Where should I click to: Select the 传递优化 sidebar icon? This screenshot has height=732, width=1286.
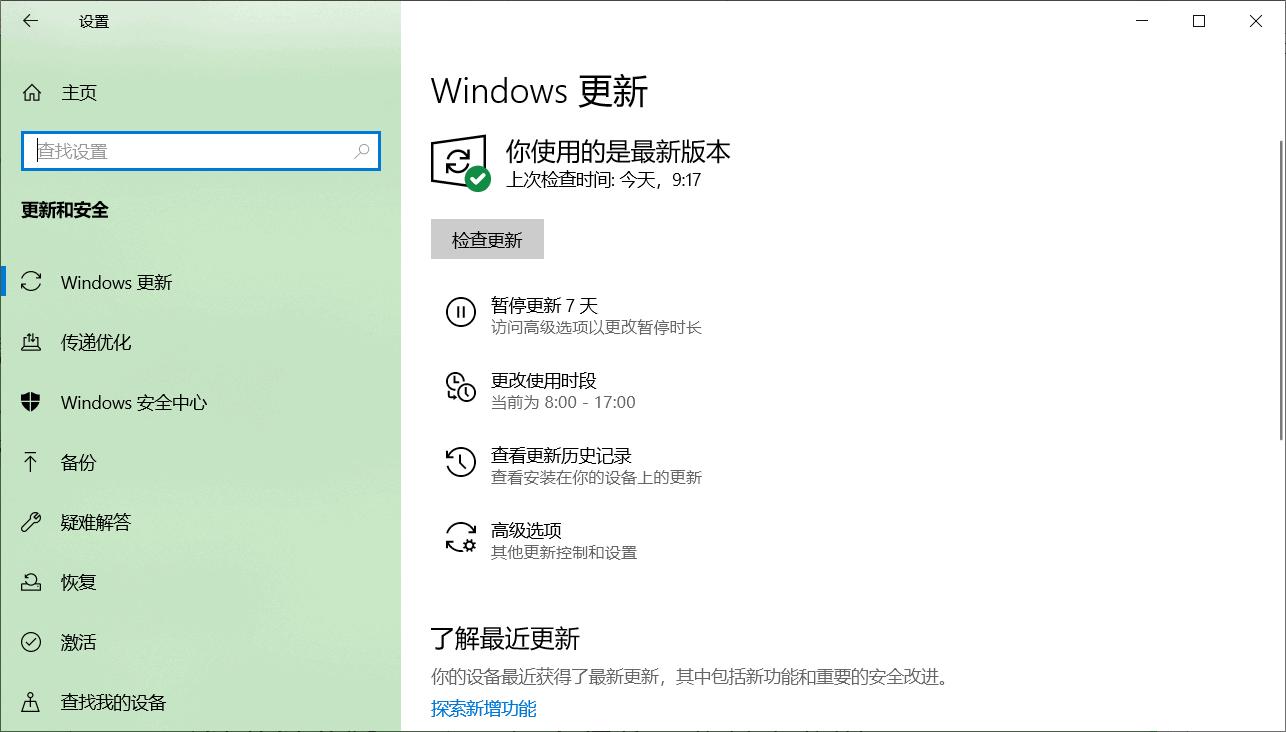click(x=31, y=342)
